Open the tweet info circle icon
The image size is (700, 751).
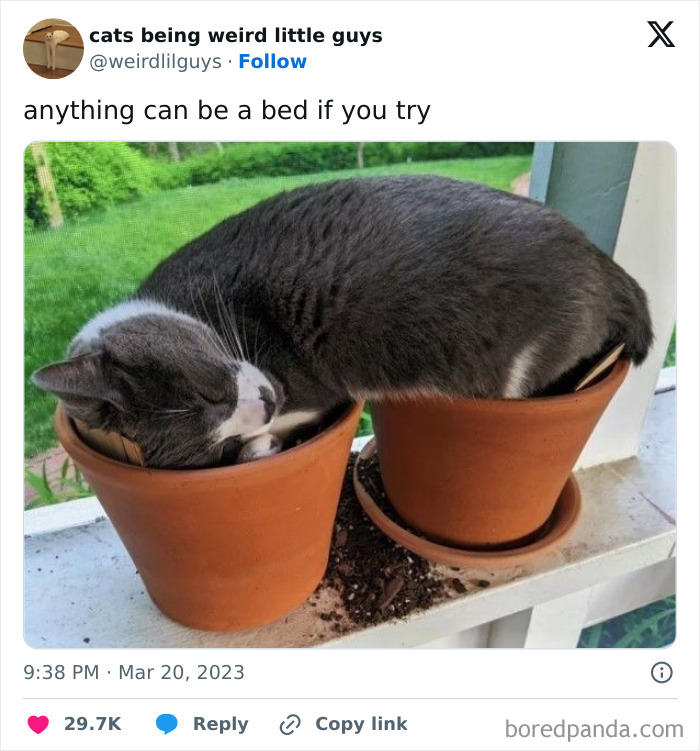pos(661,672)
